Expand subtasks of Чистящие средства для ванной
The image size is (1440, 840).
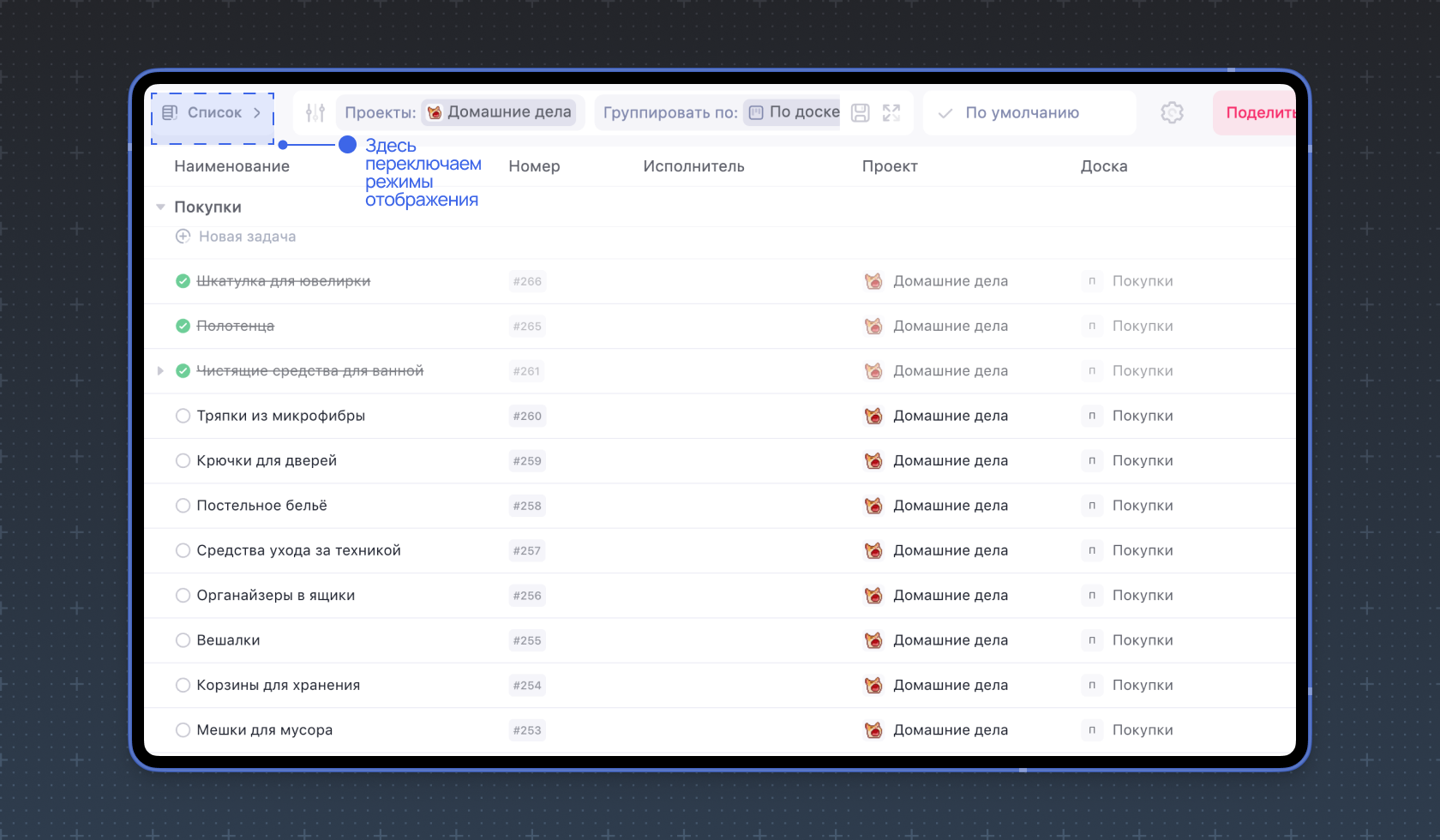[x=160, y=371]
